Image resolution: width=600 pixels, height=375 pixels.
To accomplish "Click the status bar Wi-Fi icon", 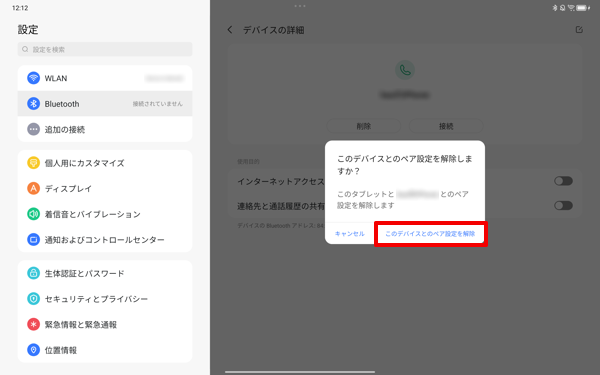I will click(571, 8).
